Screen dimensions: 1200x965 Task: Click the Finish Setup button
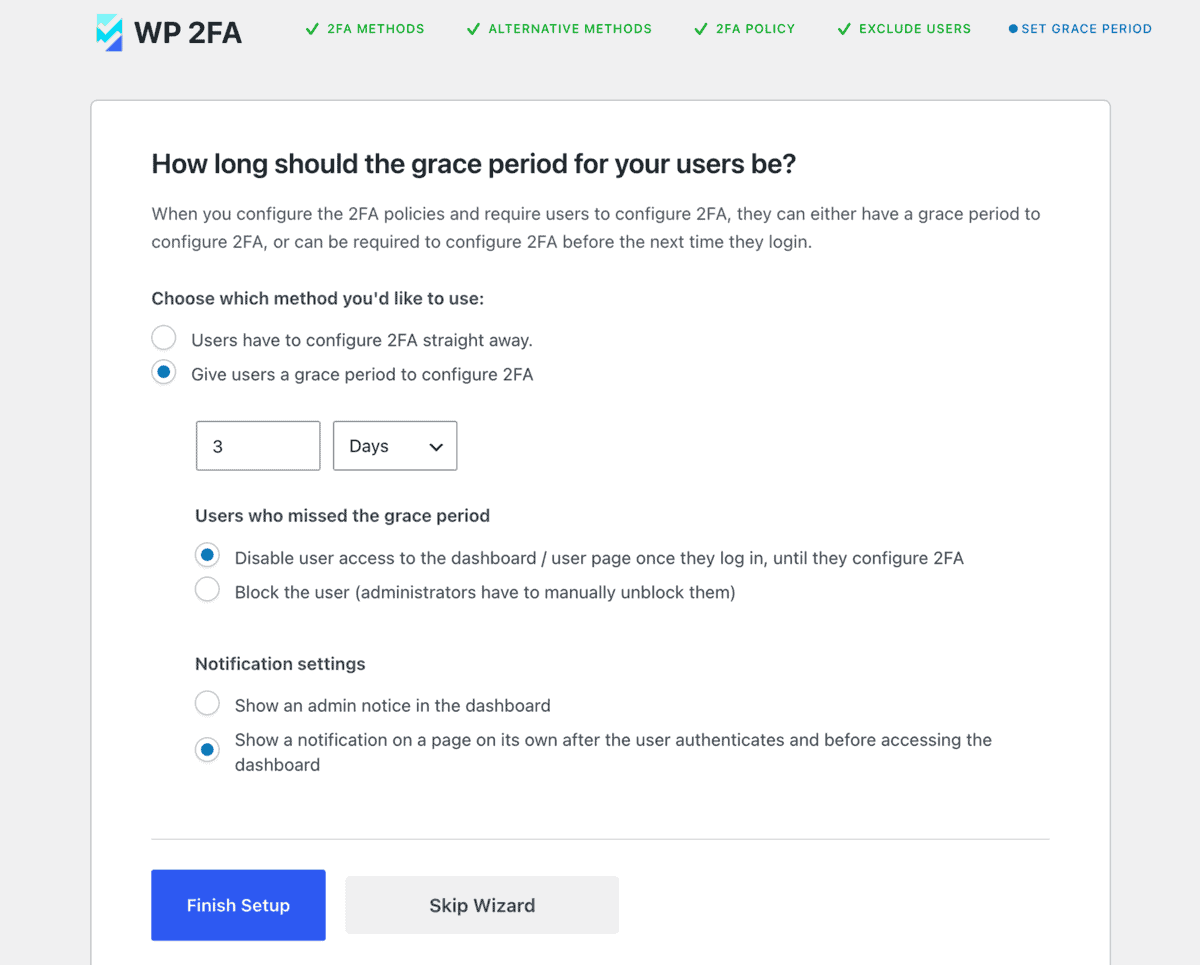coord(238,905)
